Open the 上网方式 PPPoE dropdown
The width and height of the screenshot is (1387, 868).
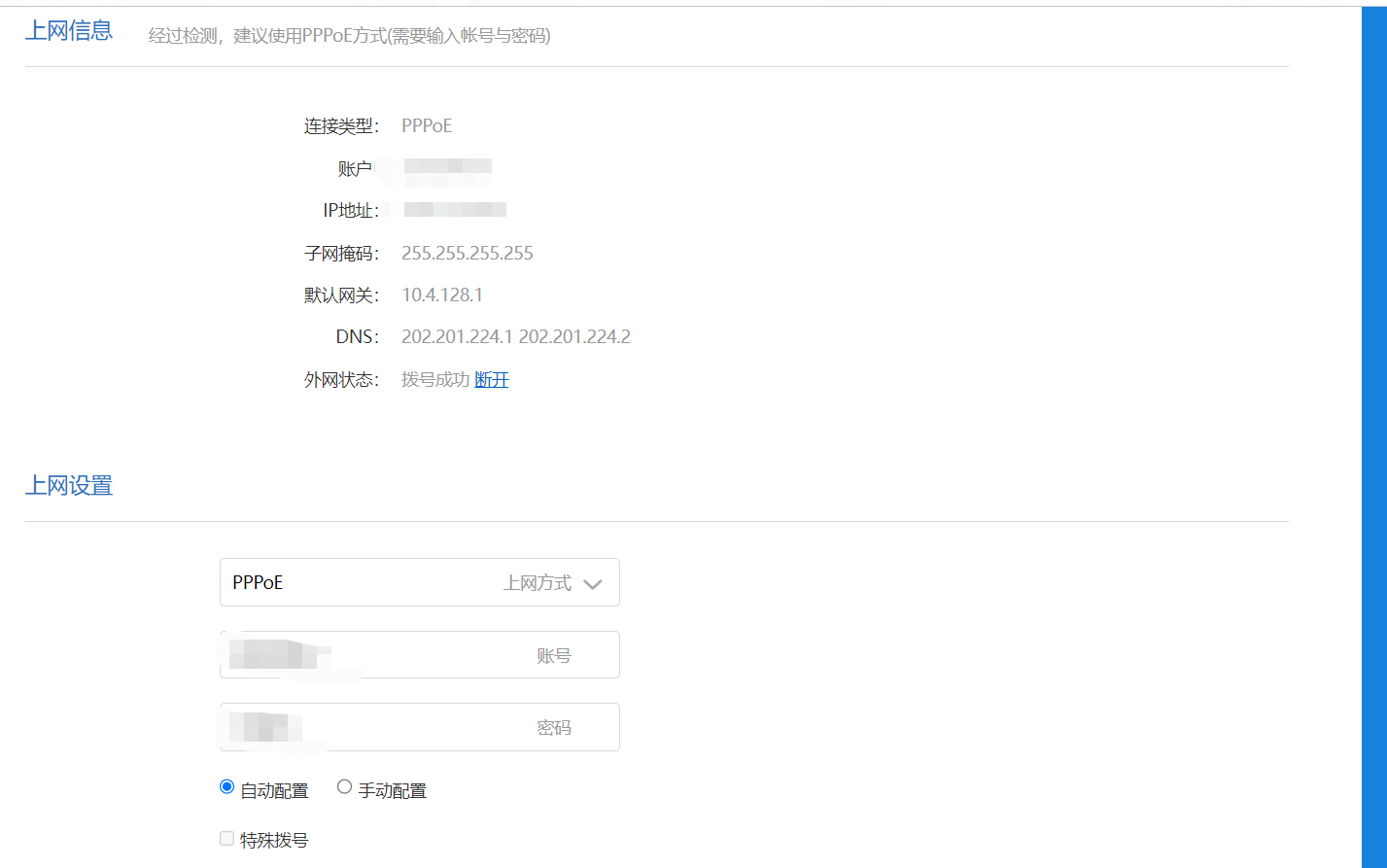(419, 582)
